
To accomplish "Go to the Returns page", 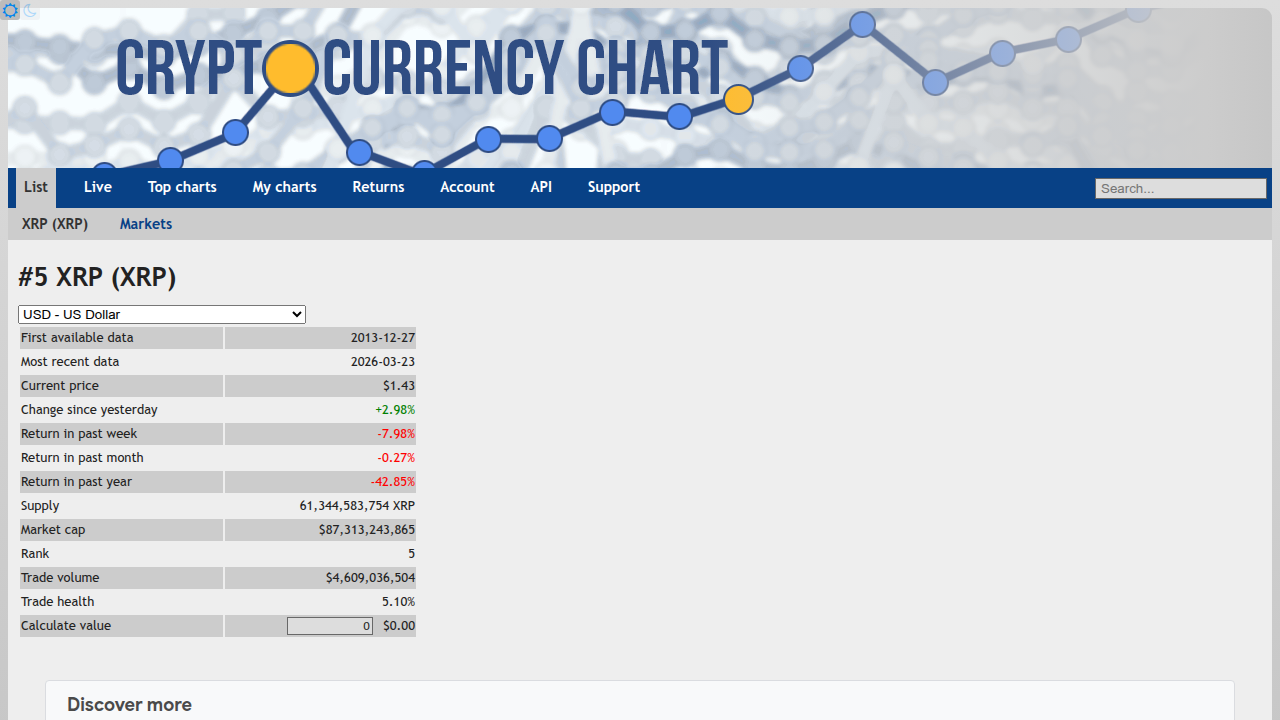I will [x=378, y=187].
